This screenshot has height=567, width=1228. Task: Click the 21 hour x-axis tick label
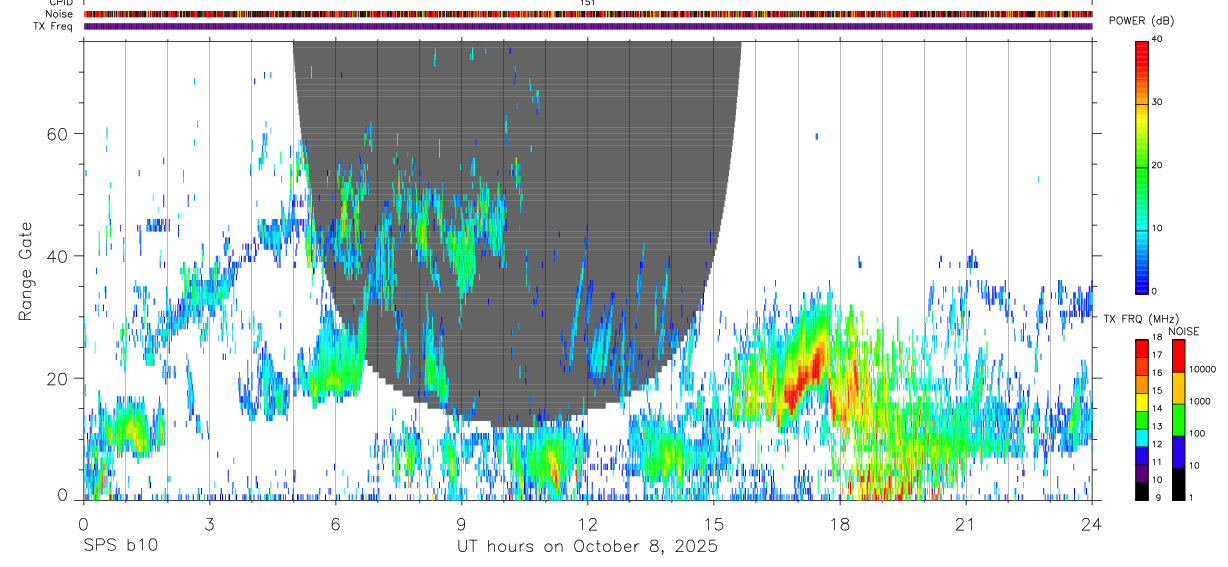click(965, 523)
